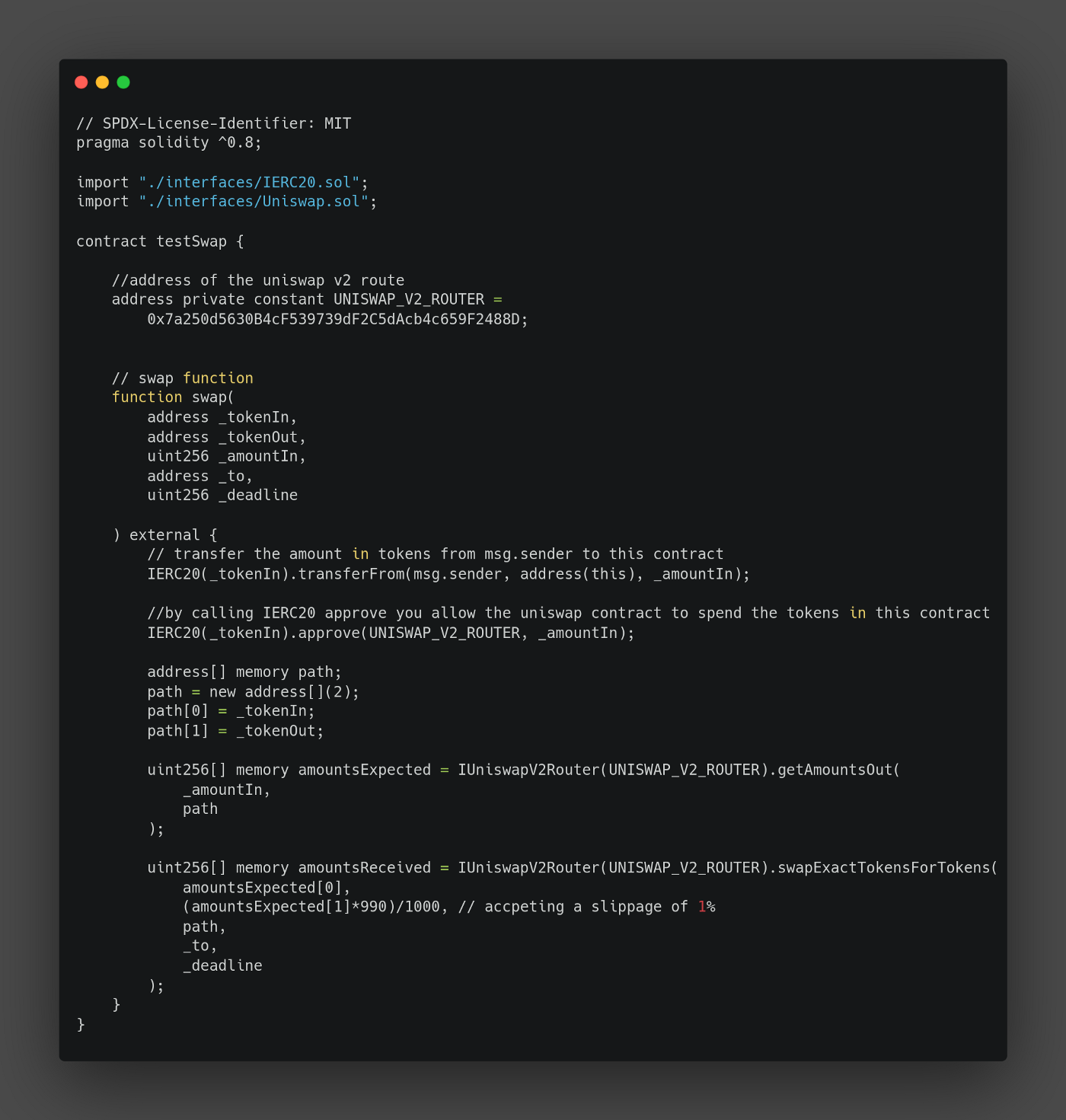Click the IERC20.sol import path string
The width and height of the screenshot is (1066, 1120).
point(249,182)
